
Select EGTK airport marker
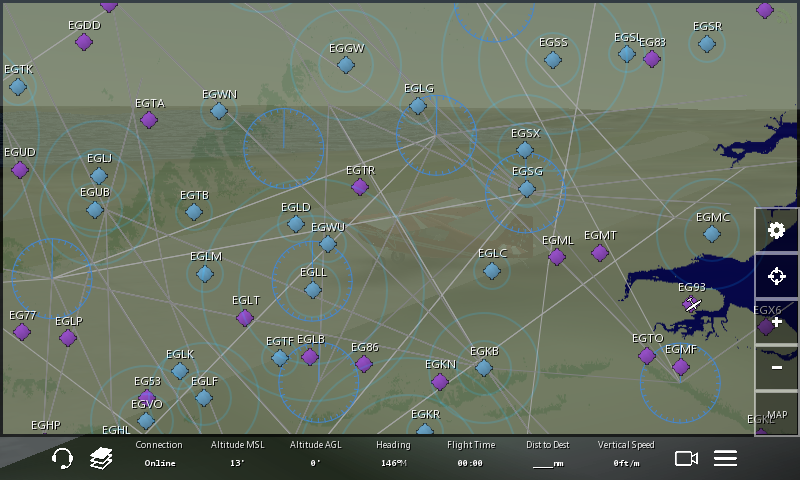coord(18,87)
